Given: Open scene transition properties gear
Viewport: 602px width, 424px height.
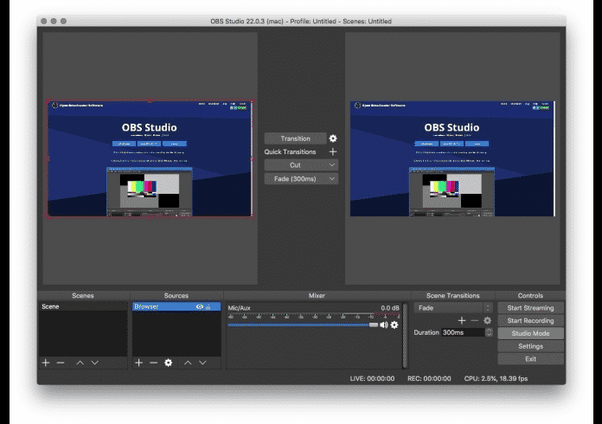Looking at the screenshot, I should [487, 320].
